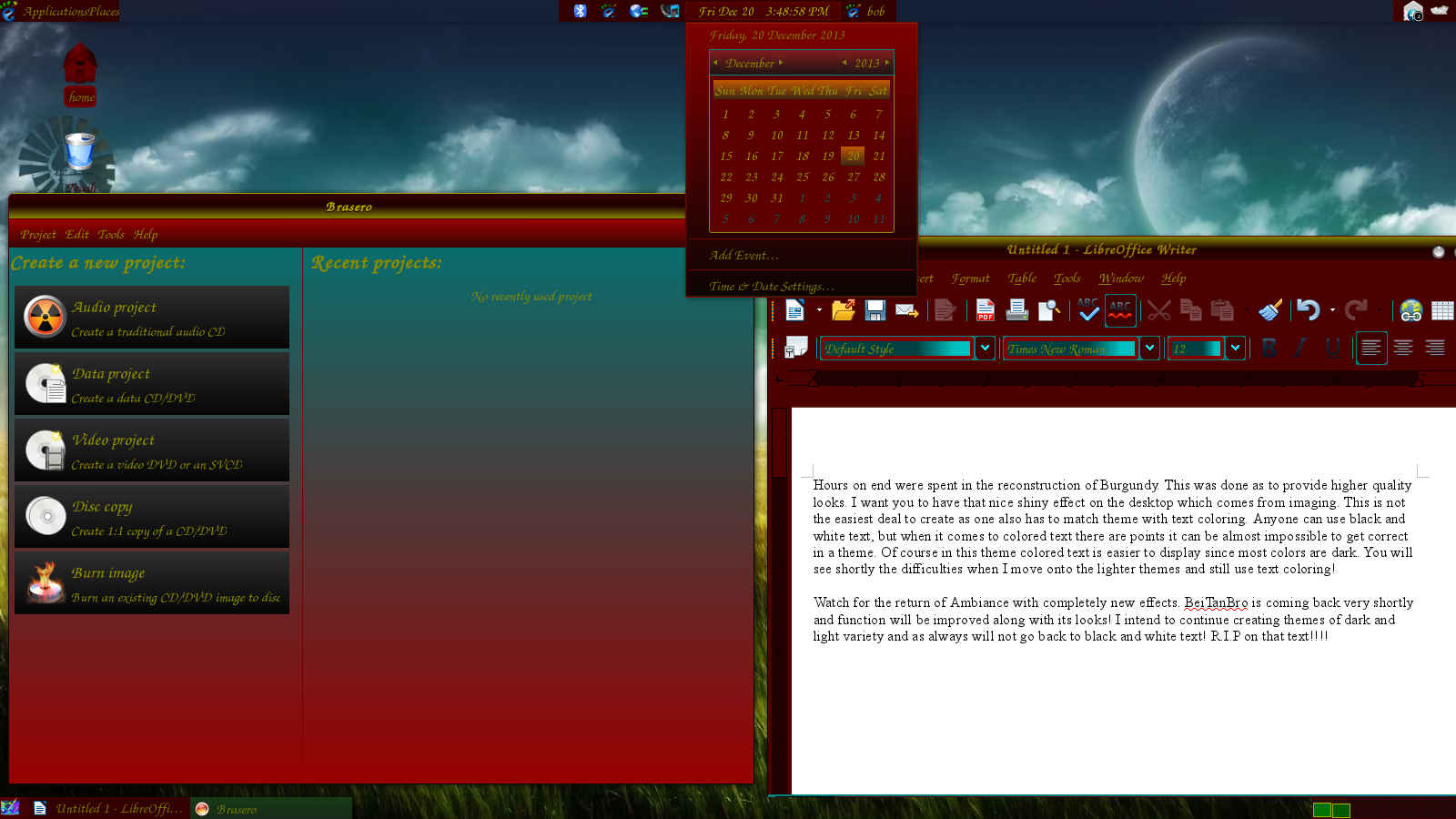Export directly as PDF
Image resolution: width=1456 pixels, height=819 pixels.
(x=986, y=310)
